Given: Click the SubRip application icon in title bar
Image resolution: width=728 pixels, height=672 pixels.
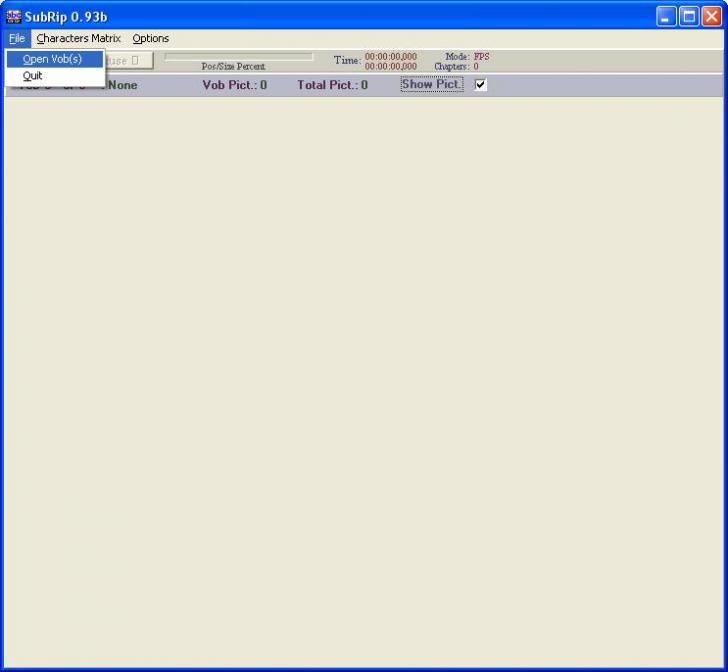Looking at the screenshot, I should point(13,16).
